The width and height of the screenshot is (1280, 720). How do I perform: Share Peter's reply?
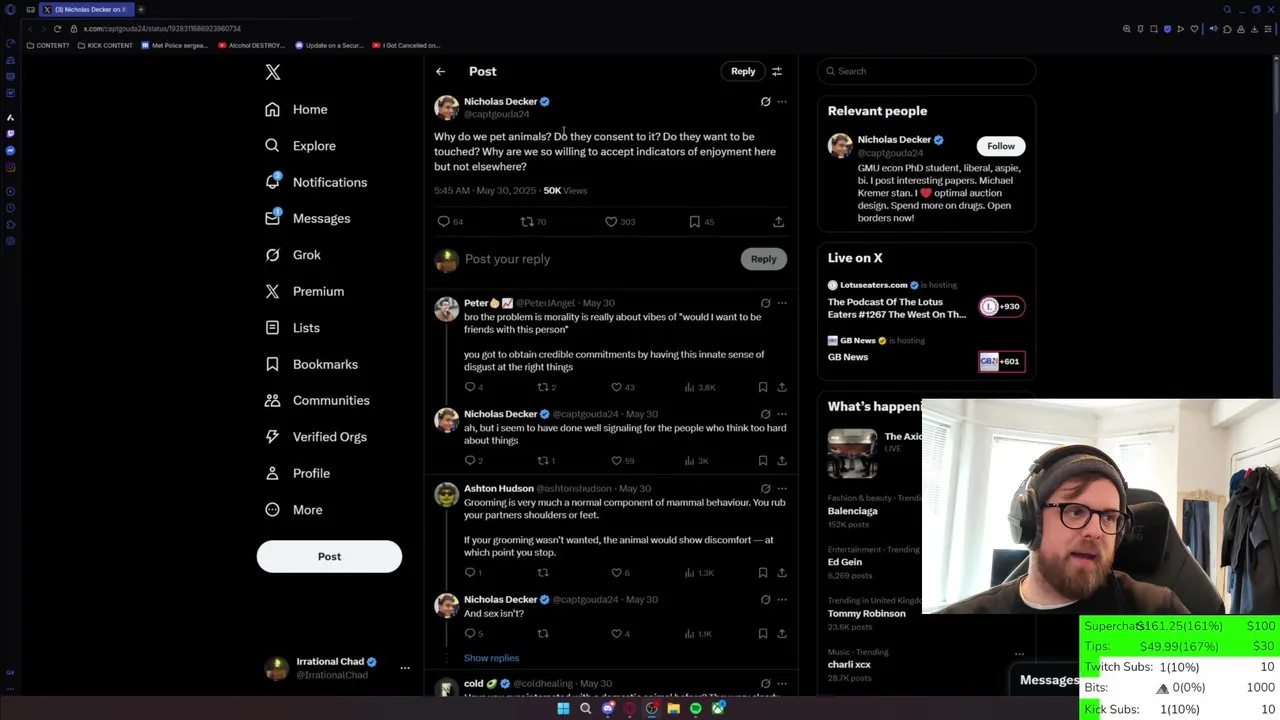click(x=782, y=387)
